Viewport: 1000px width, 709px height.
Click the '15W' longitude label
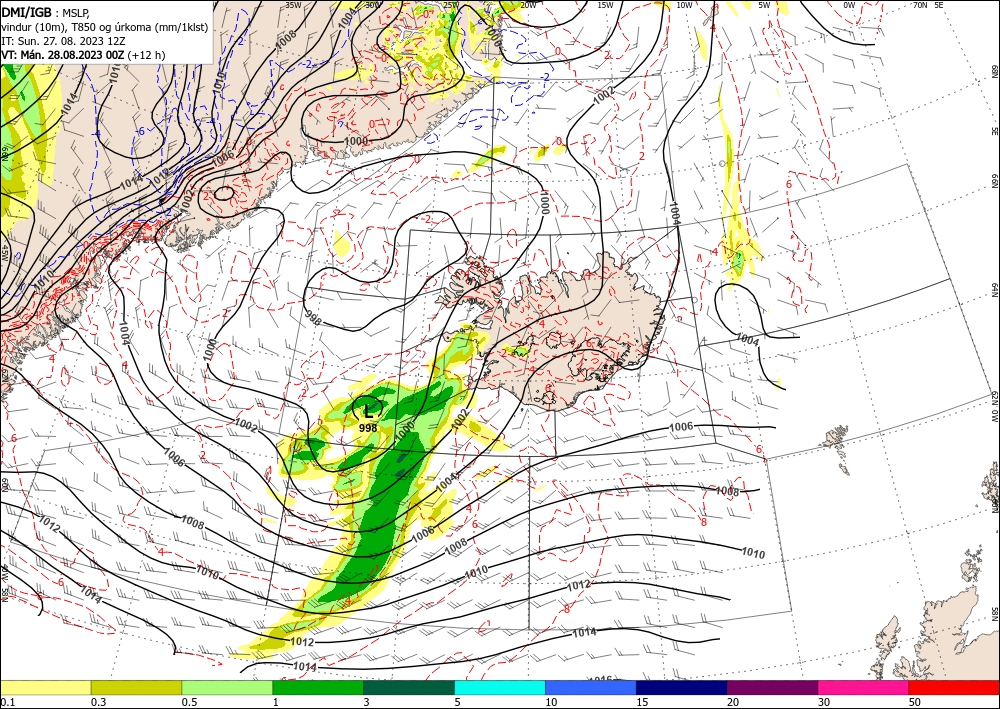point(605,5)
